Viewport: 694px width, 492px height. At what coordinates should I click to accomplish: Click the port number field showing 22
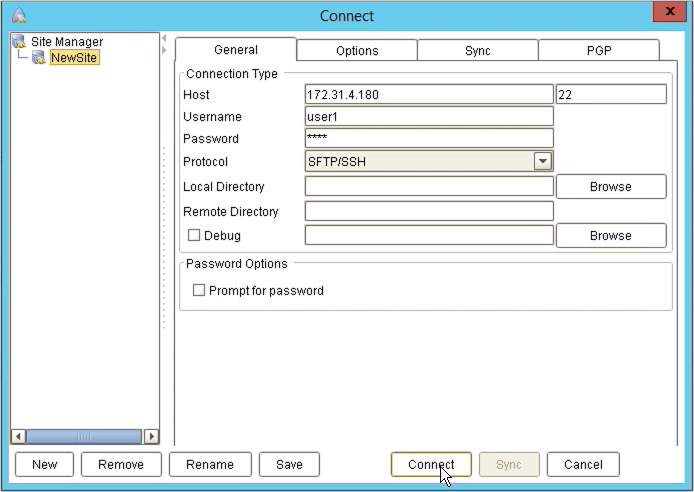[x=611, y=94]
